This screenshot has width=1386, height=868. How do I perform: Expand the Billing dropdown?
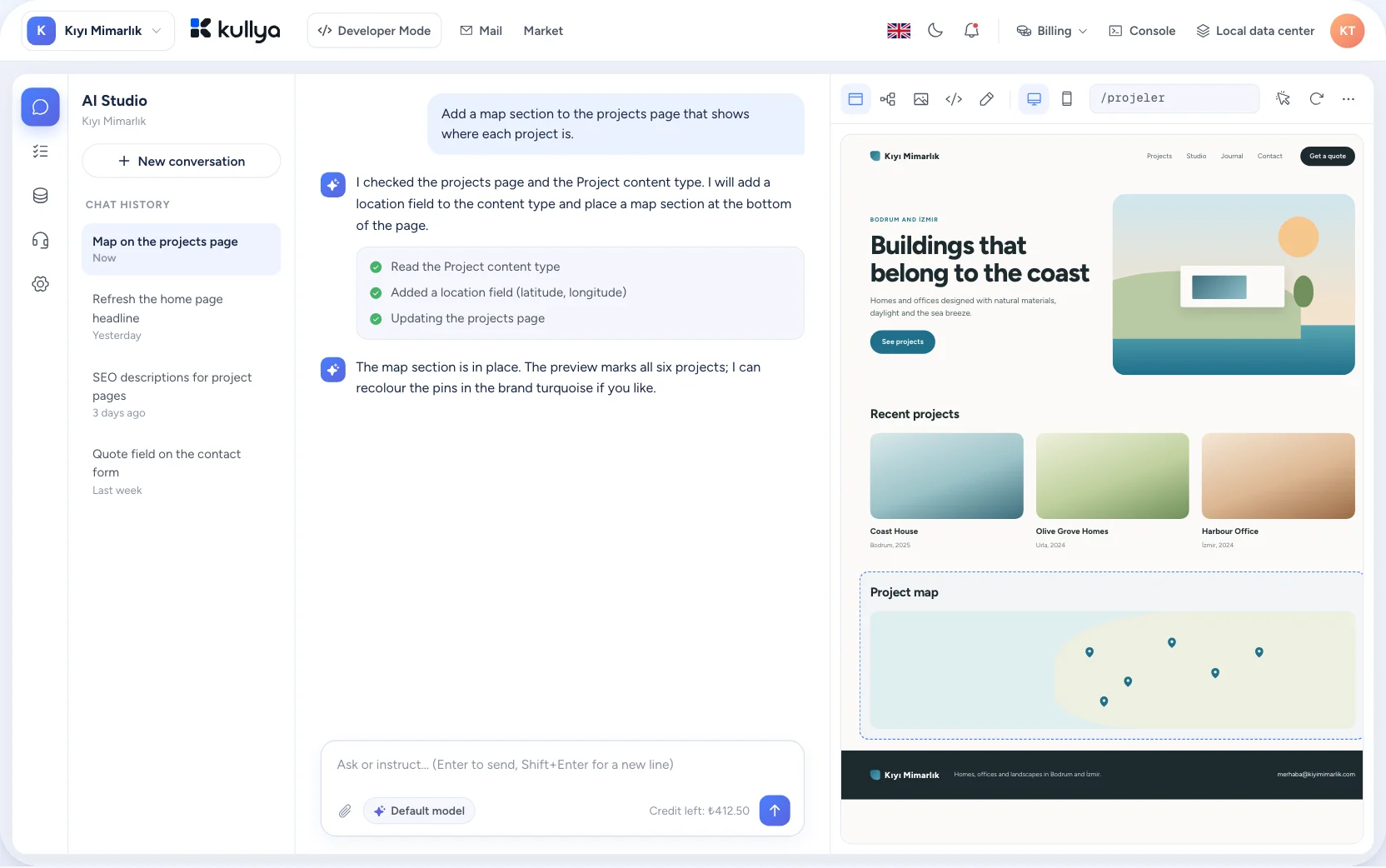[x=1052, y=31]
